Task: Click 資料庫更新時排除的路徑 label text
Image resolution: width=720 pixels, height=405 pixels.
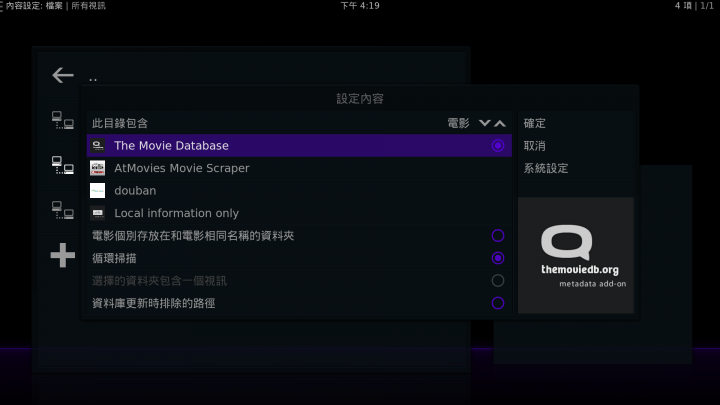Action: pyautogui.click(x=153, y=303)
